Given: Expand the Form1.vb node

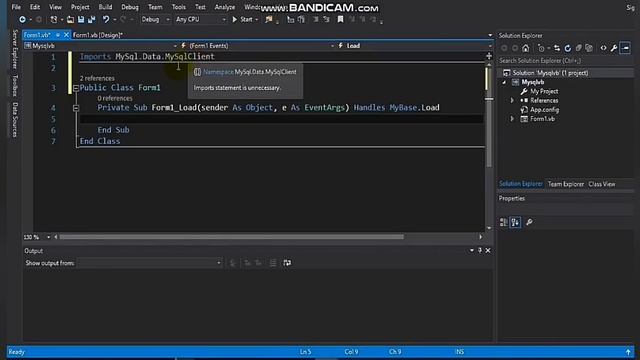Looking at the screenshot, I should [512, 119].
